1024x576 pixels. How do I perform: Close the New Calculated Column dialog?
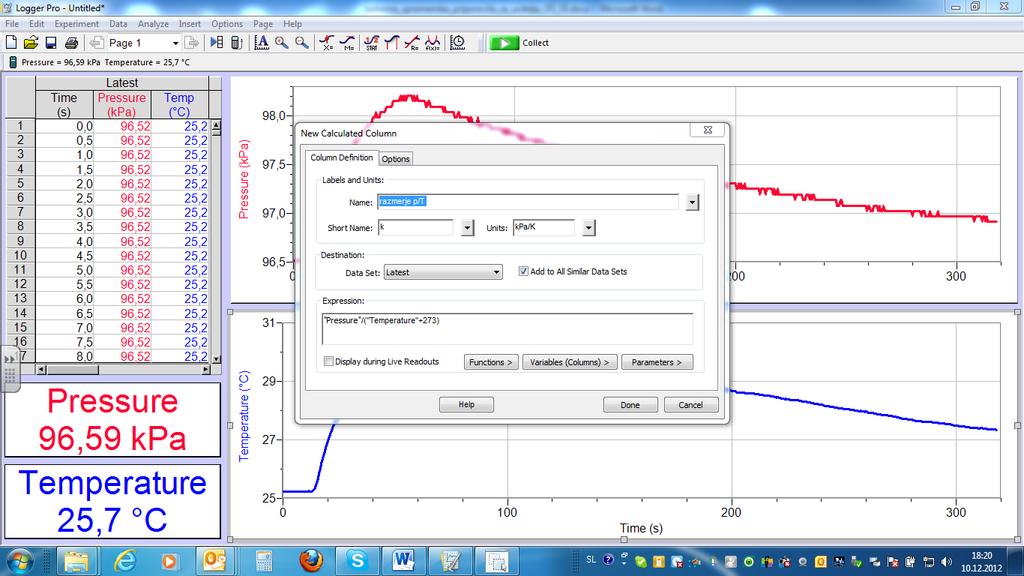707,130
